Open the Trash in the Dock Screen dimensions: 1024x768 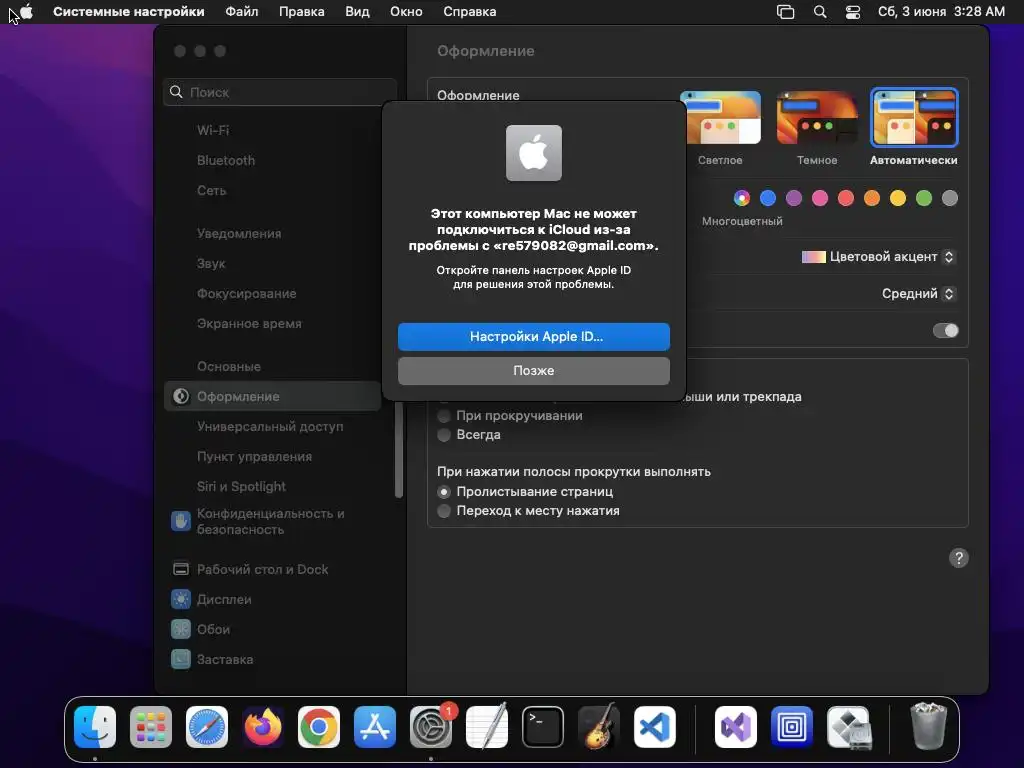(x=928, y=726)
